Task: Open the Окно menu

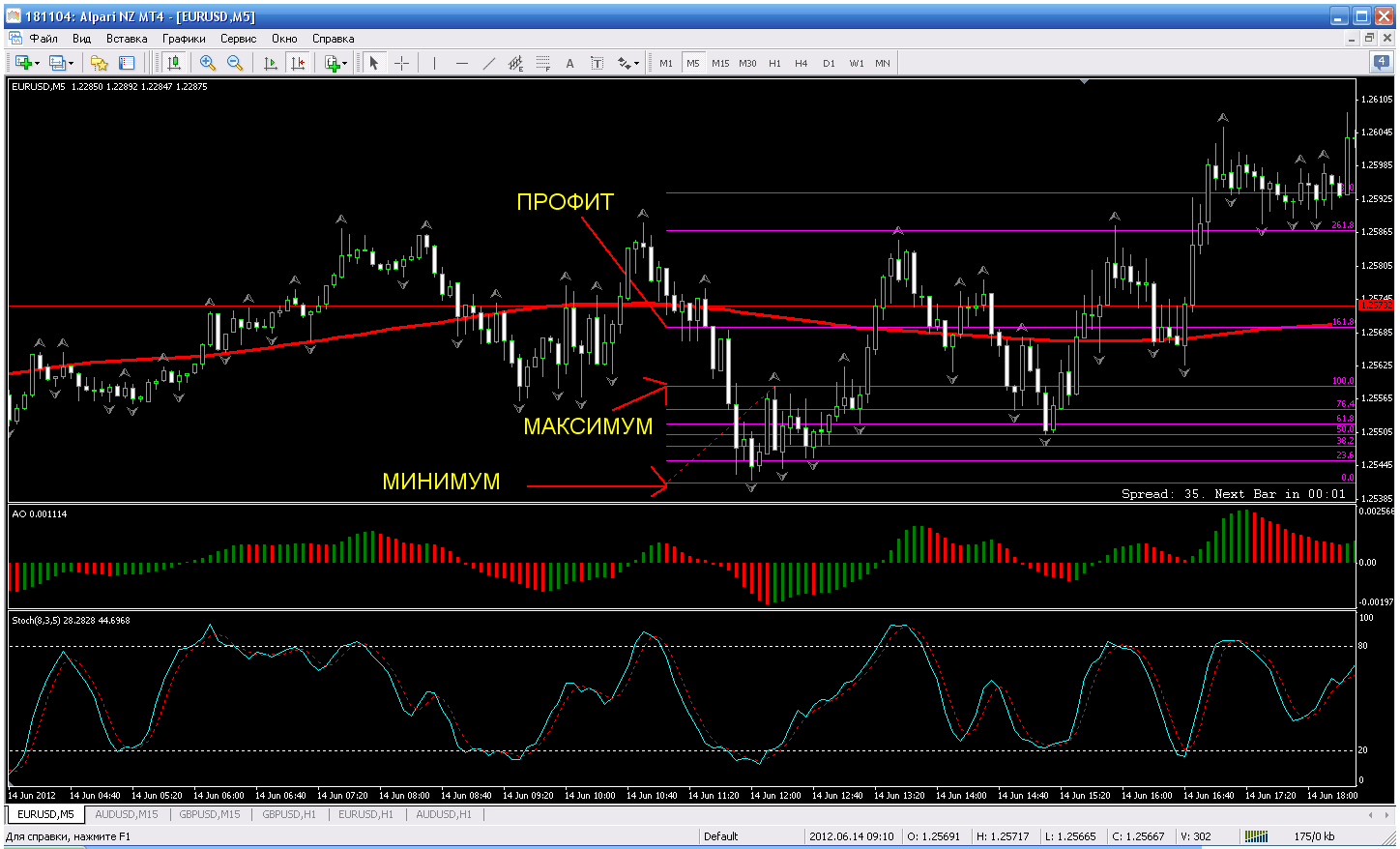Action: 284,39
